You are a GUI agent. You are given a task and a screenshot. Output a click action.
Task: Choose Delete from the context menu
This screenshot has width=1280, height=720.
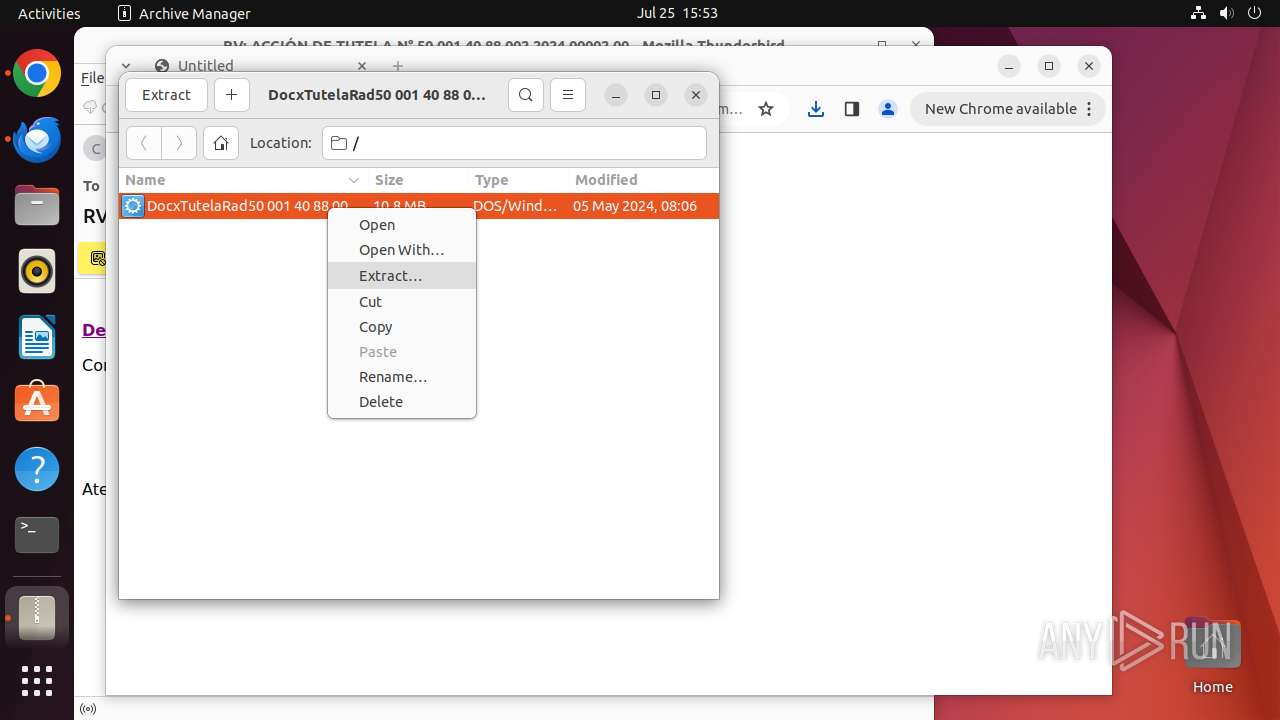click(x=402, y=402)
